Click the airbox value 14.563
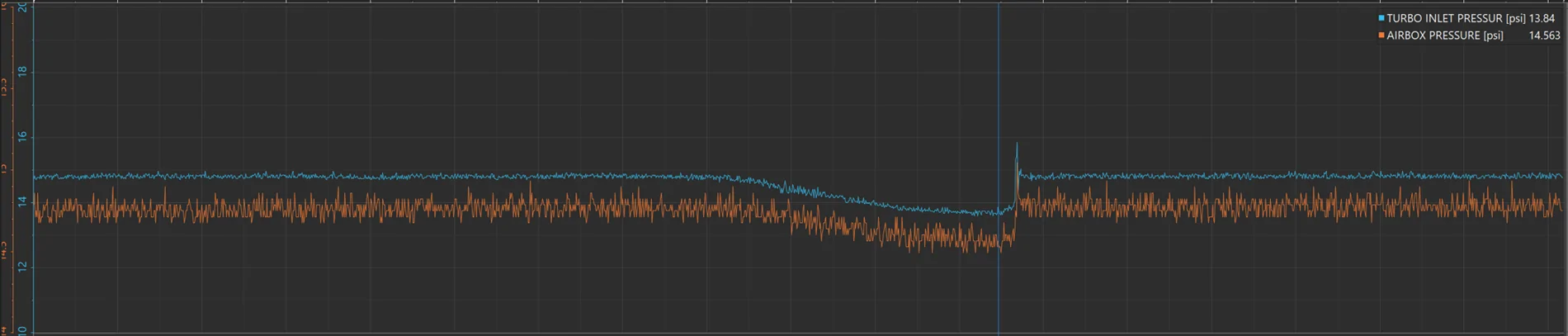Viewport: 1568px width, 336px height. 1544,35
